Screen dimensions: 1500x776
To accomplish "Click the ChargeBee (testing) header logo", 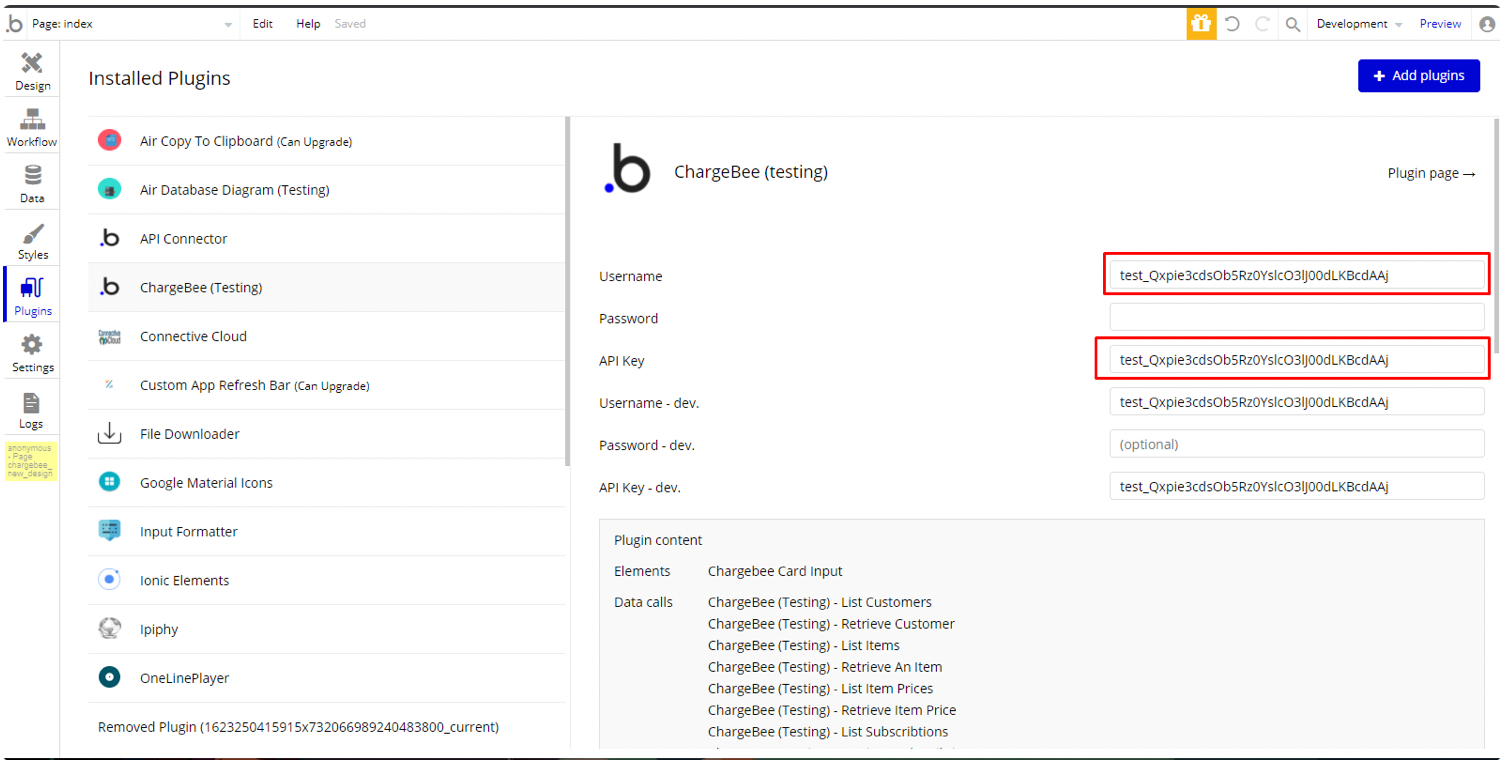I will point(628,168).
